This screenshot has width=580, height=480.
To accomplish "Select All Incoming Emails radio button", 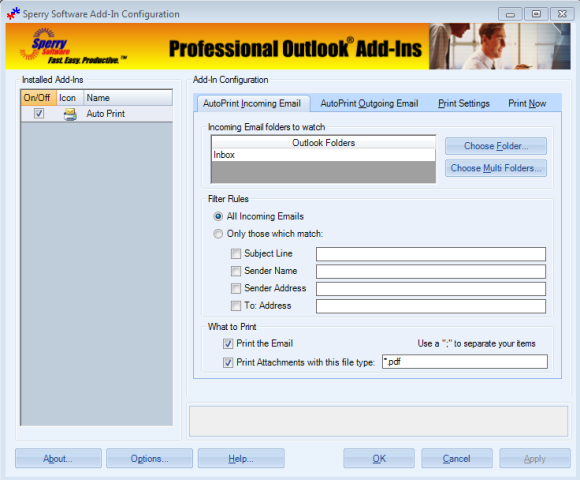I will pyautogui.click(x=218, y=216).
